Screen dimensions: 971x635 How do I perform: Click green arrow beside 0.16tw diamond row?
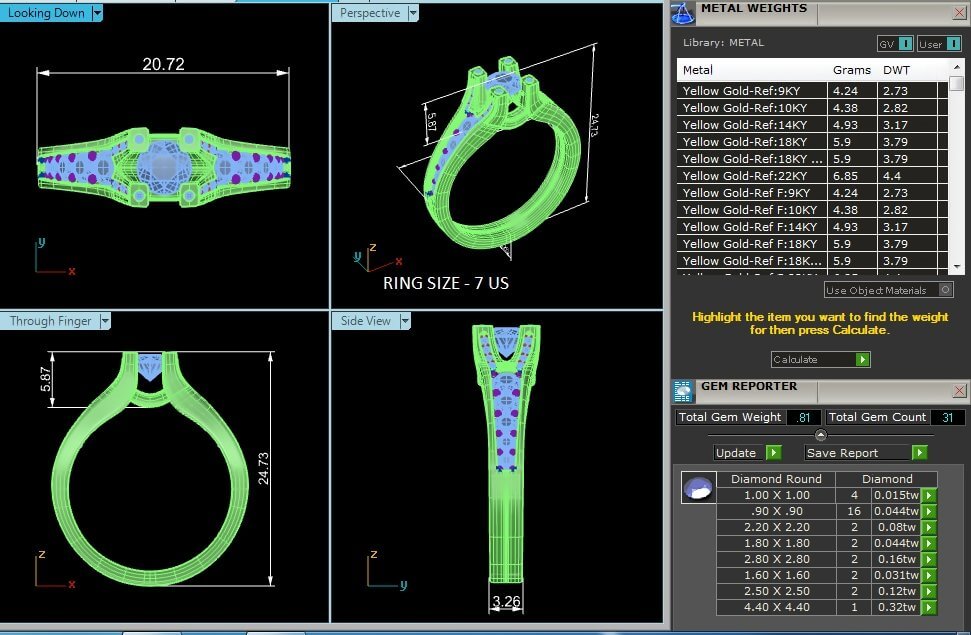click(x=929, y=560)
